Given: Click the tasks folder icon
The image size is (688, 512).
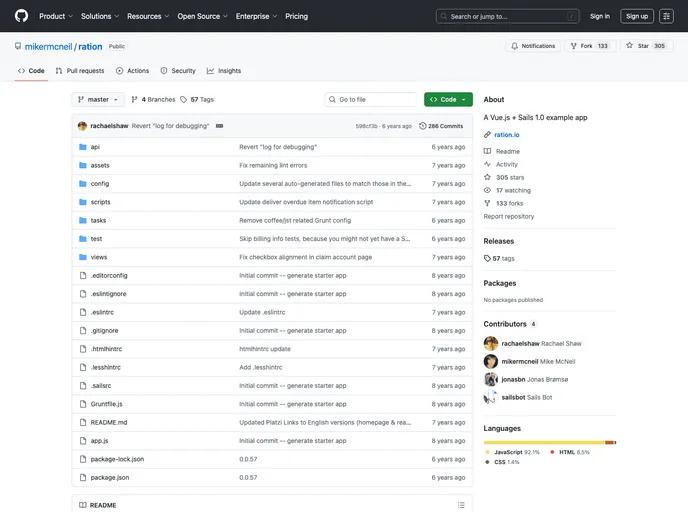Looking at the screenshot, I should pos(82,220).
